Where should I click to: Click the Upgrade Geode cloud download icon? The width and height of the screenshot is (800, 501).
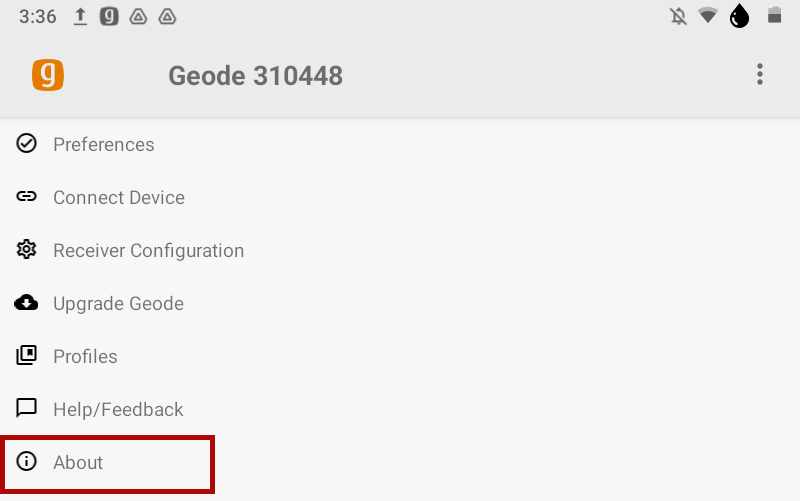[x=27, y=303]
